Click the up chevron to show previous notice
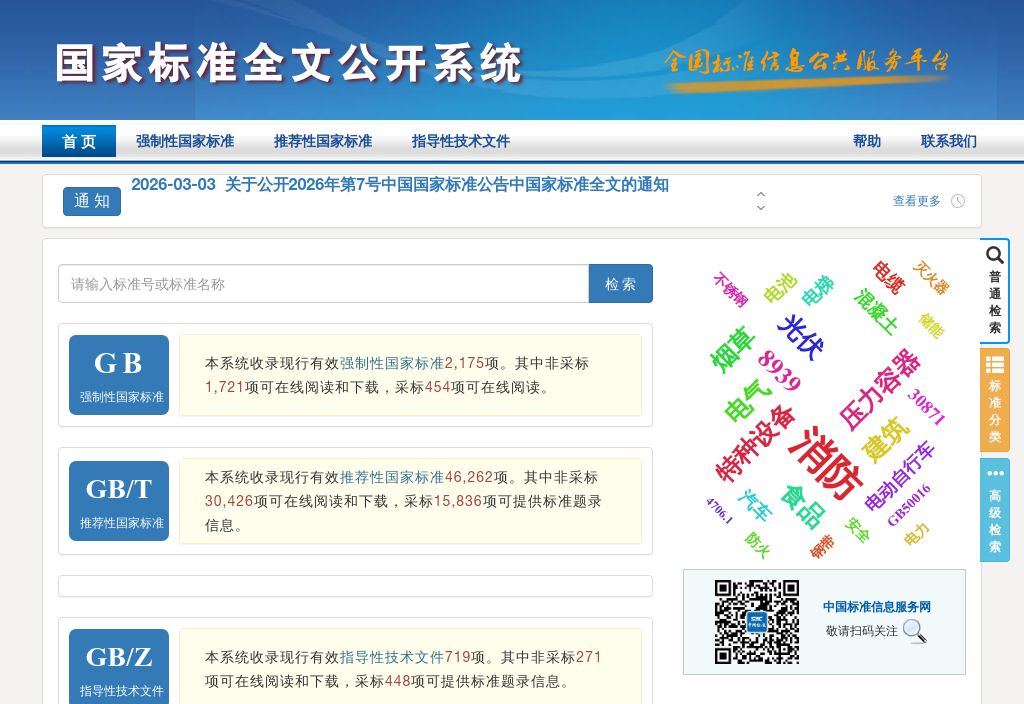 coord(761,195)
